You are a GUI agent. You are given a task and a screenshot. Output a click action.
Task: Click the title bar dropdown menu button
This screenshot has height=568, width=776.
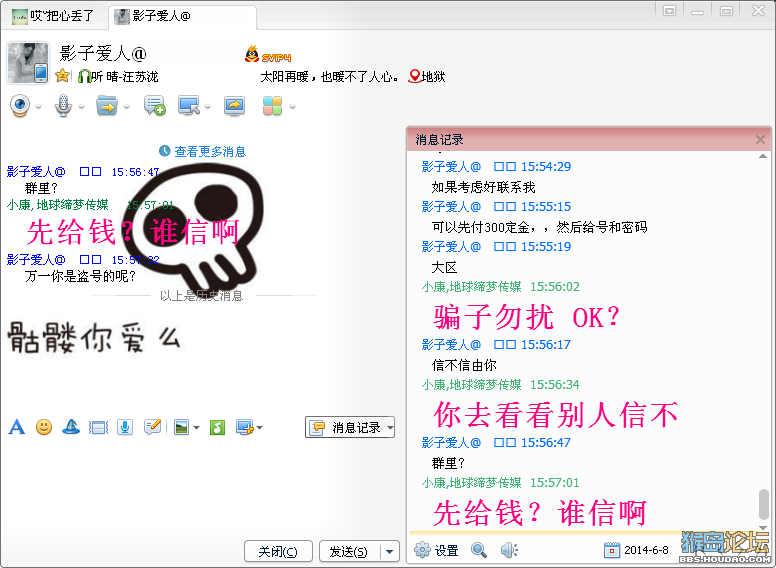(670, 10)
